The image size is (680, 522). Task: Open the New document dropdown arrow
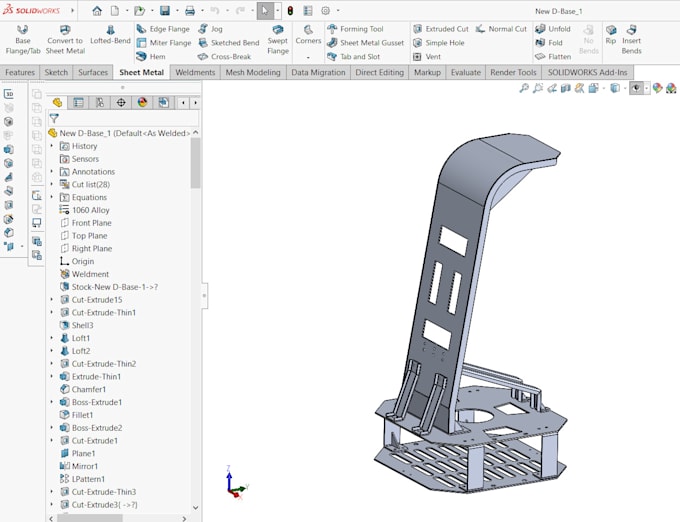click(127, 11)
